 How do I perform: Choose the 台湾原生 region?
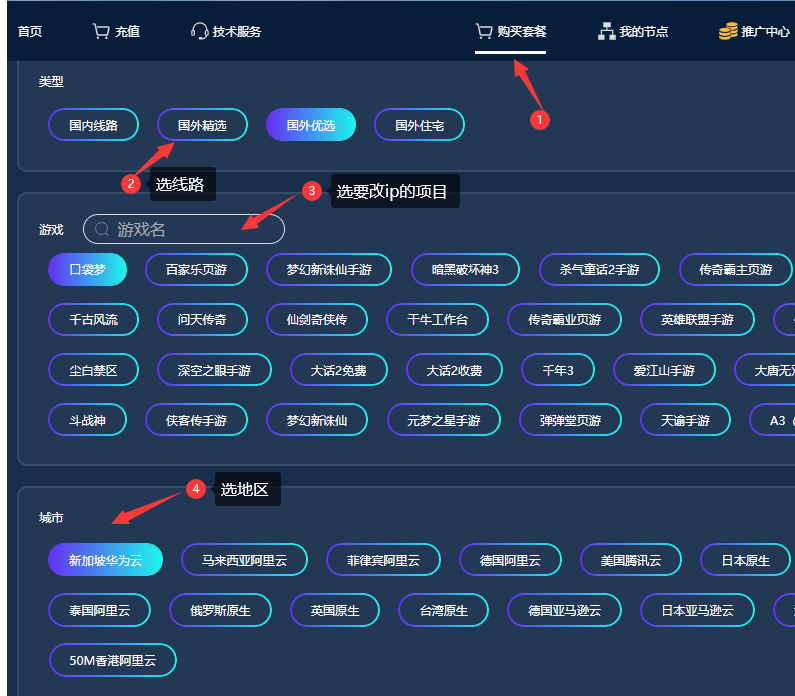point(444,610)
